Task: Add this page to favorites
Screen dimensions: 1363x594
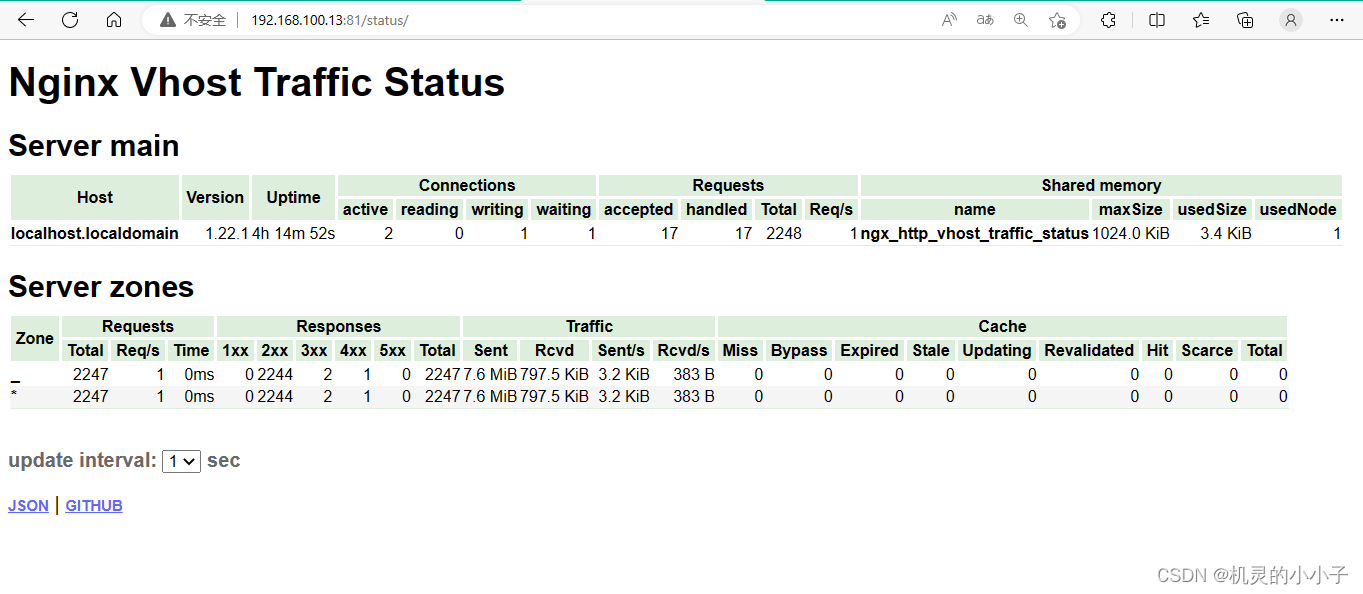Action: [1057, 20]
